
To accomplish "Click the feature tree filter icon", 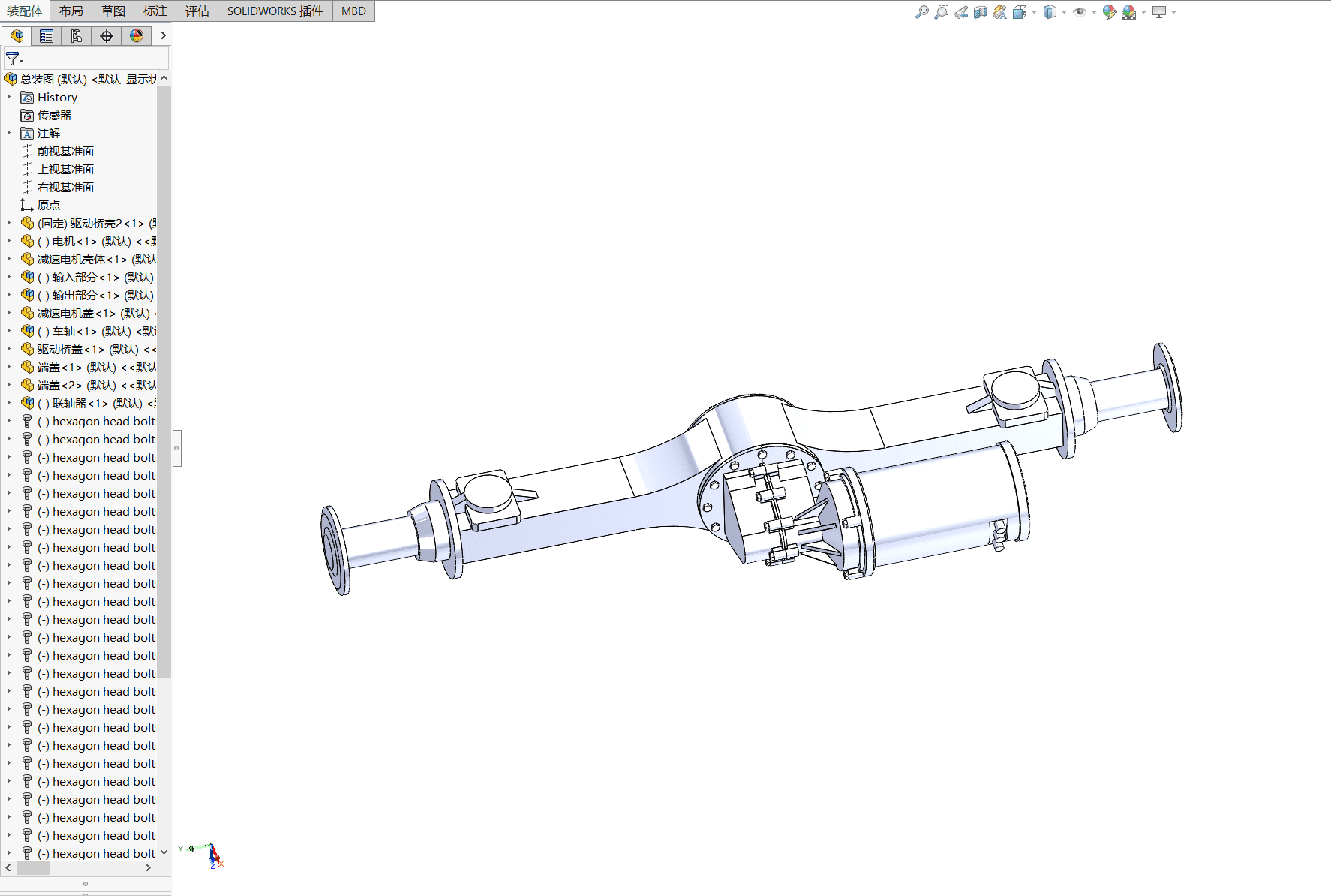I will coord(13,58).
